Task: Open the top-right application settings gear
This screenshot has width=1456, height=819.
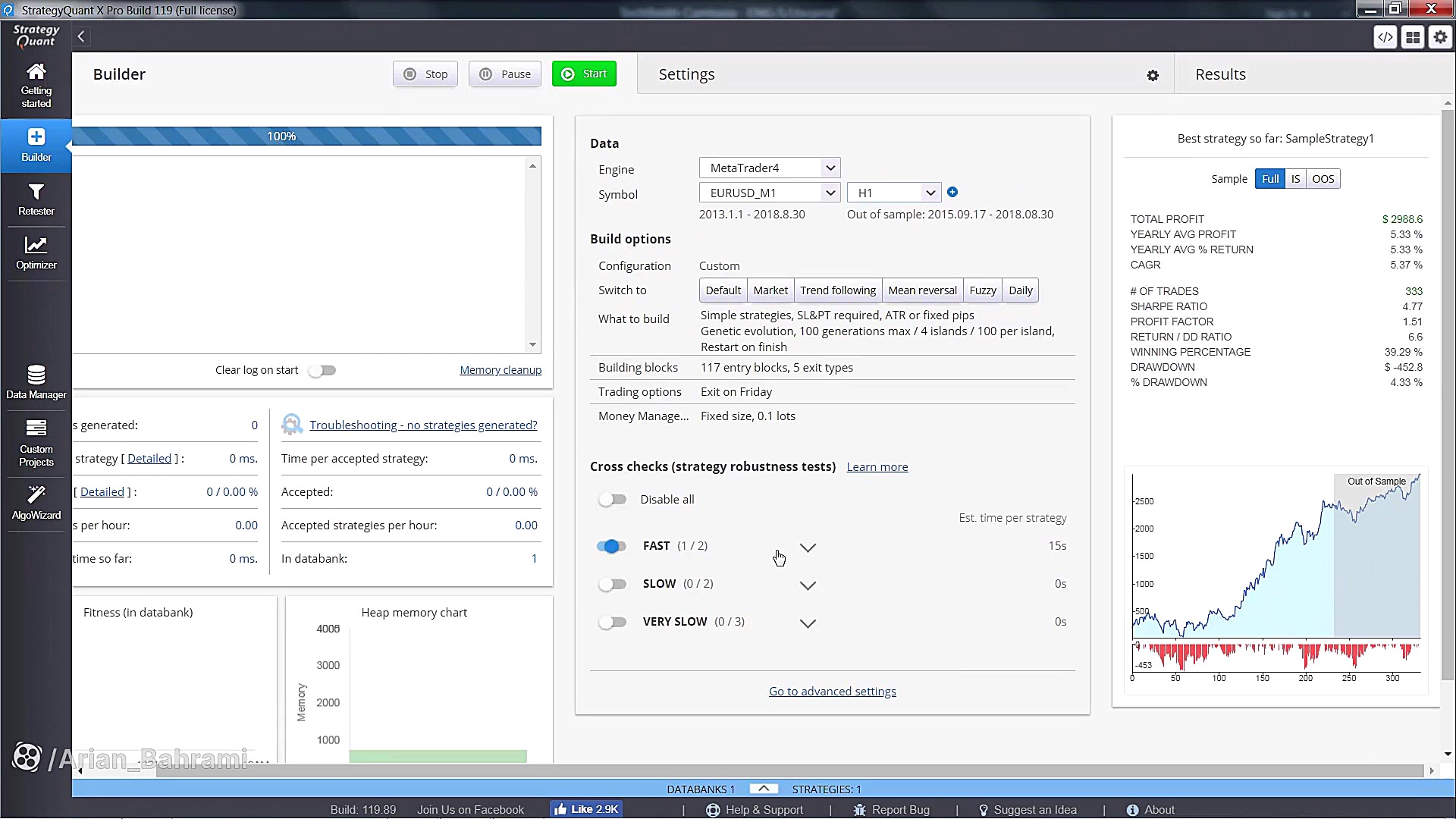Action: click(x=1440, y=36)
